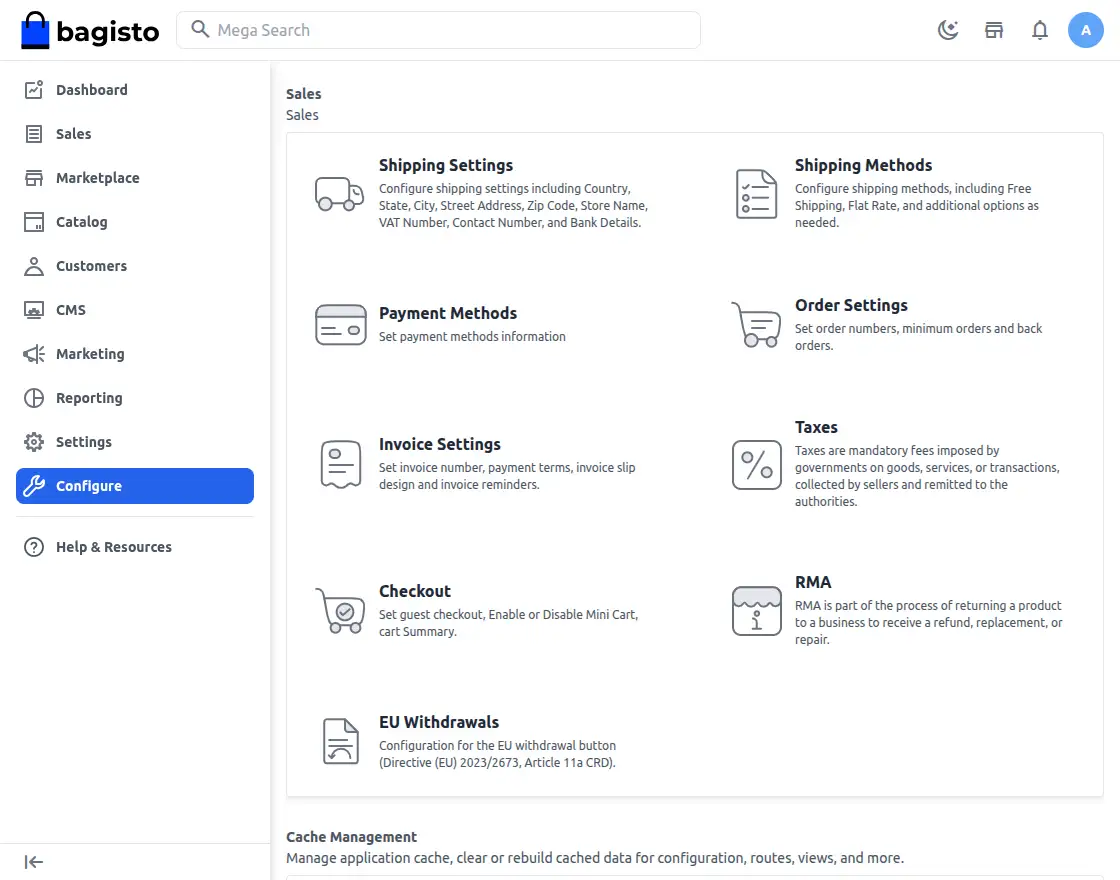Image resolution: width=1120 pixels, height=880 pixels.
Task: Collapse the sidebar with the arrow icon
Action: [34, 862]
